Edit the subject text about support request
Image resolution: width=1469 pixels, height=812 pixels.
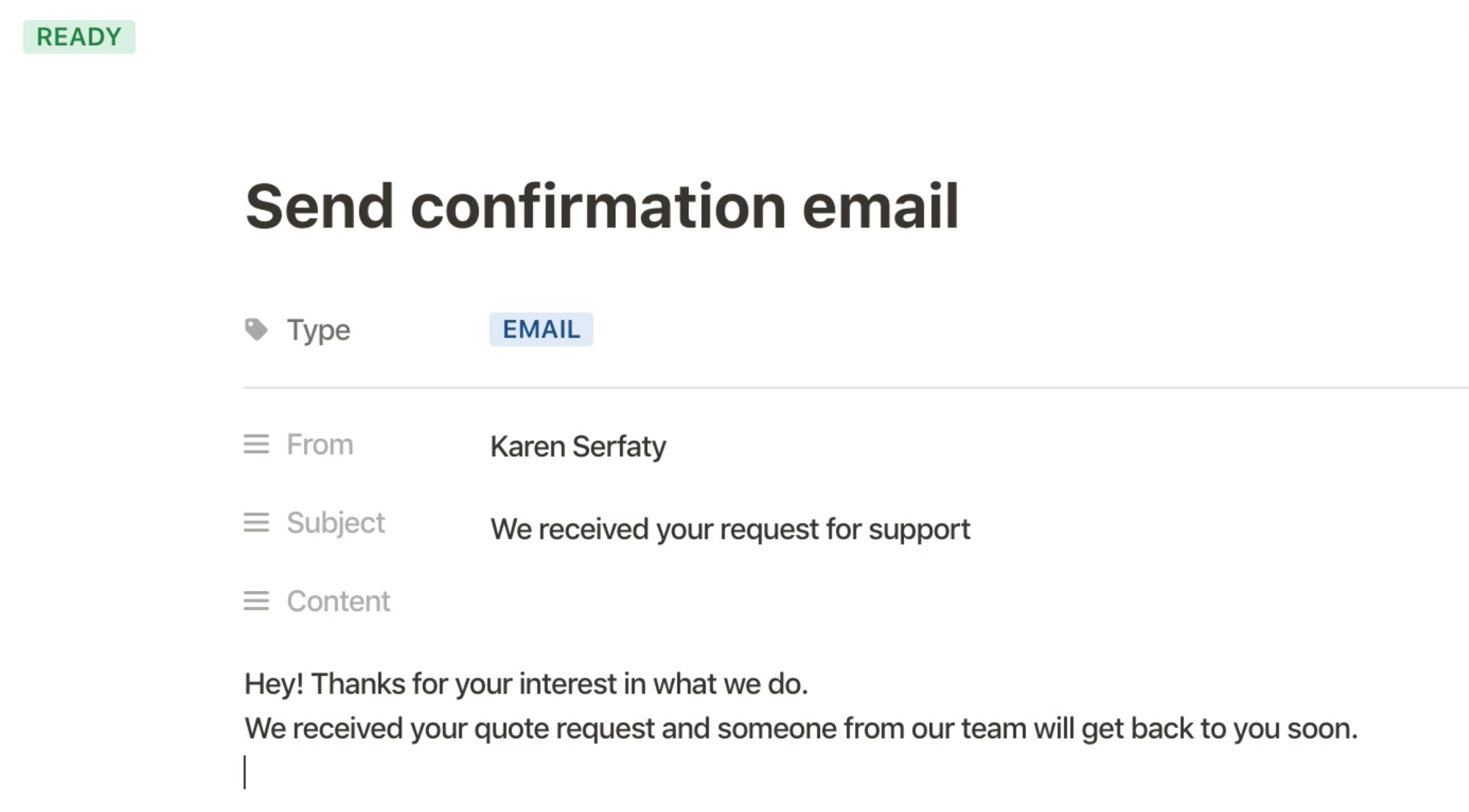tap(730, 529)
